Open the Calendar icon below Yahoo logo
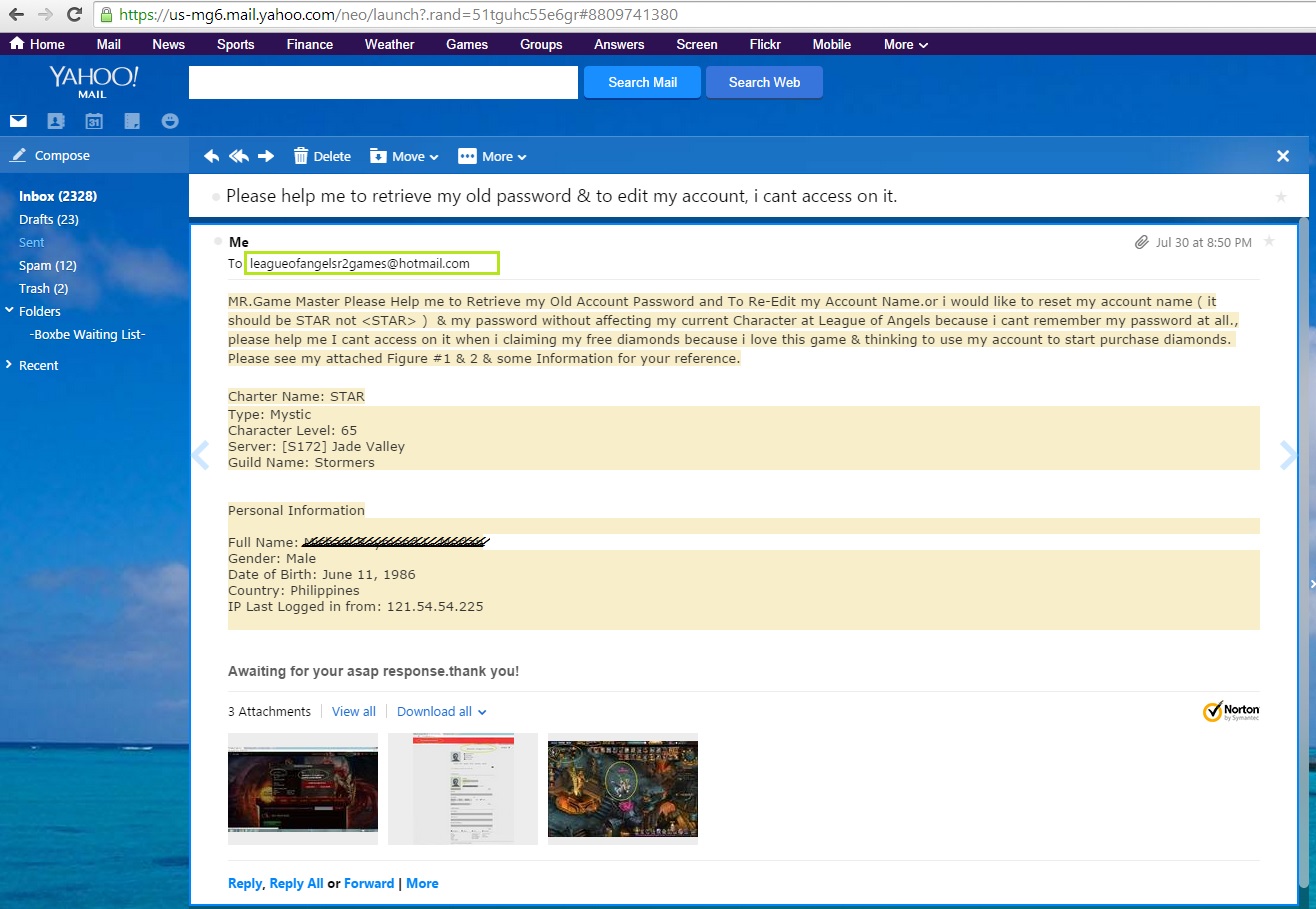This screenshot has height=909, width=1316. click(94, 121)
